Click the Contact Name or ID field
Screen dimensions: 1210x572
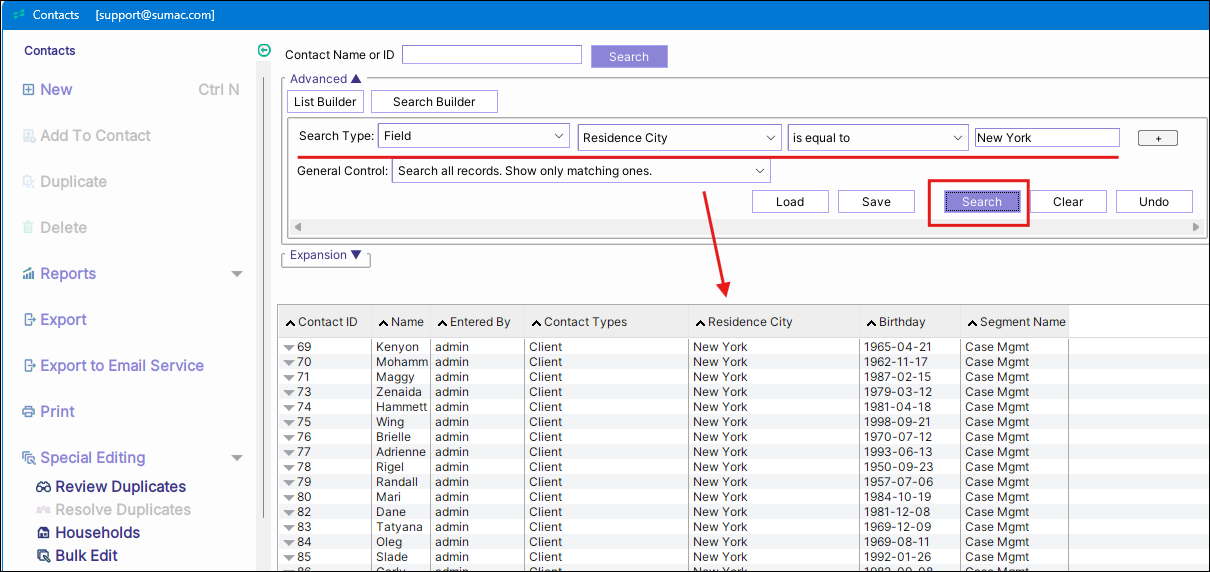[x=491, y=55]
